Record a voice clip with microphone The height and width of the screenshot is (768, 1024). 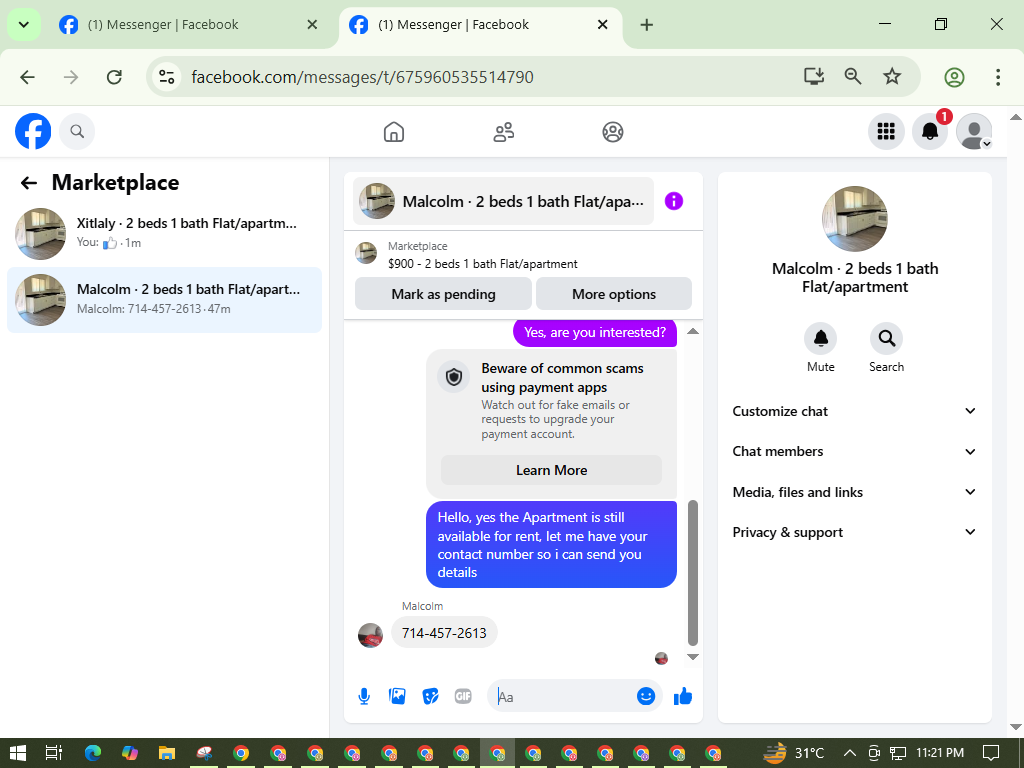click(x=364, y=697)
